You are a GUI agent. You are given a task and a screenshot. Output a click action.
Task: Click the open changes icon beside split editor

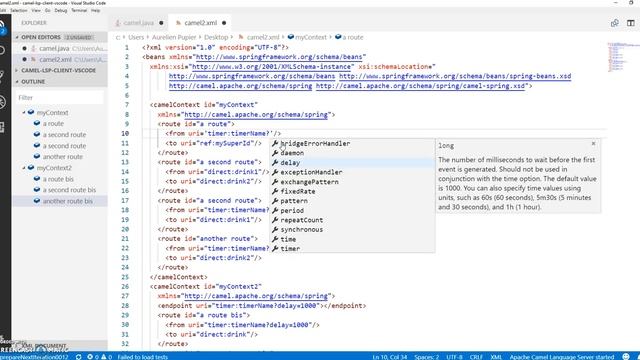pos(615,23)
